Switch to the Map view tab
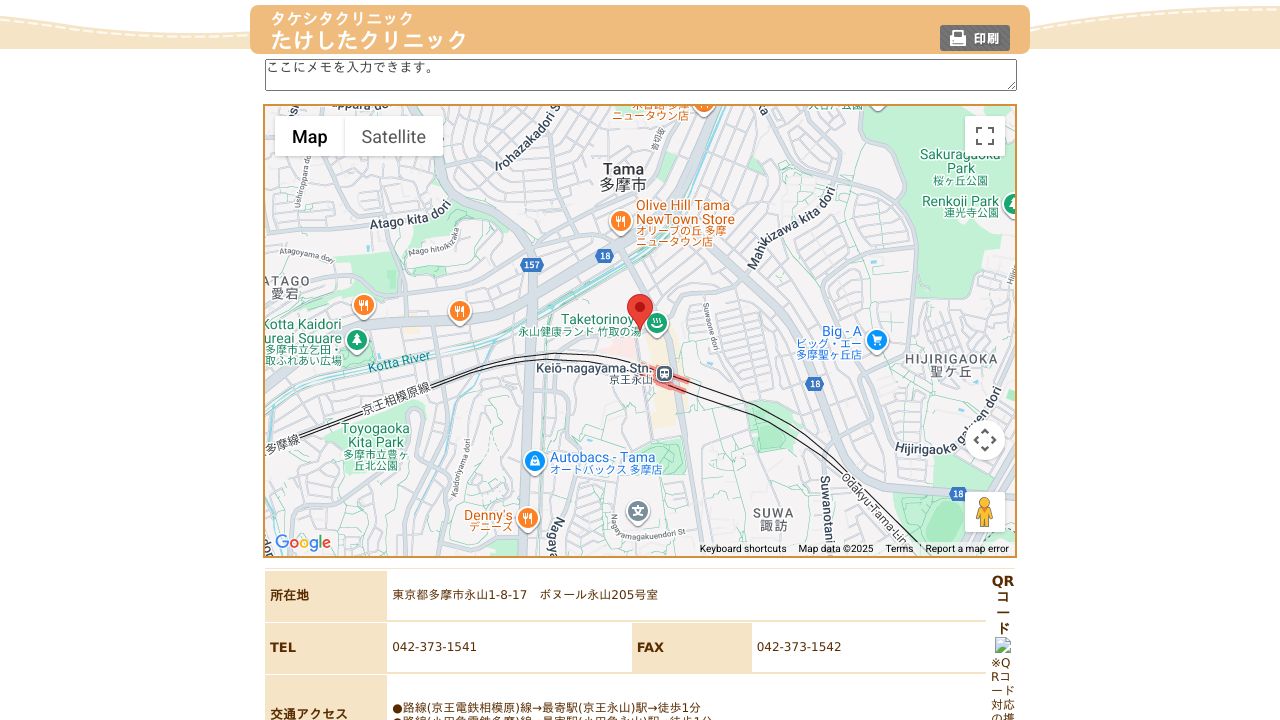This screenshot has width=1280, height=720. pyautogui.click(x=310, y=136)
